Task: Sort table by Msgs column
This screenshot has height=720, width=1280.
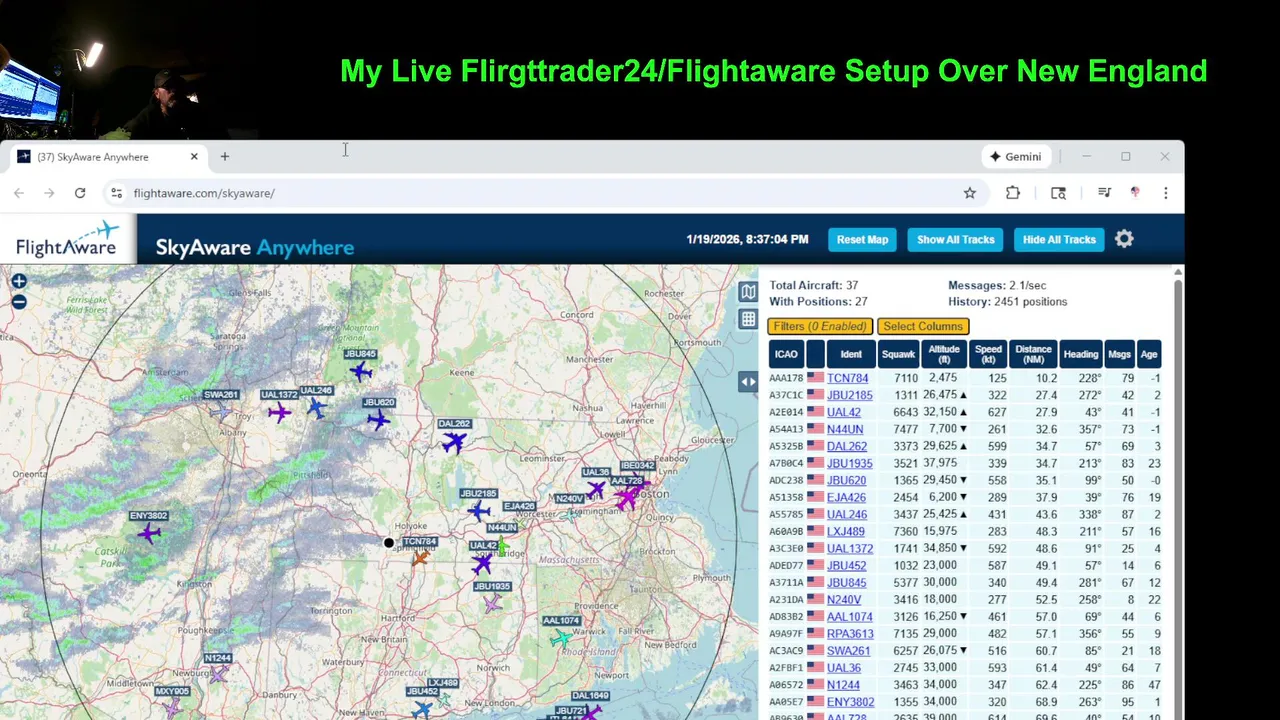Action: coord(1119,354)
